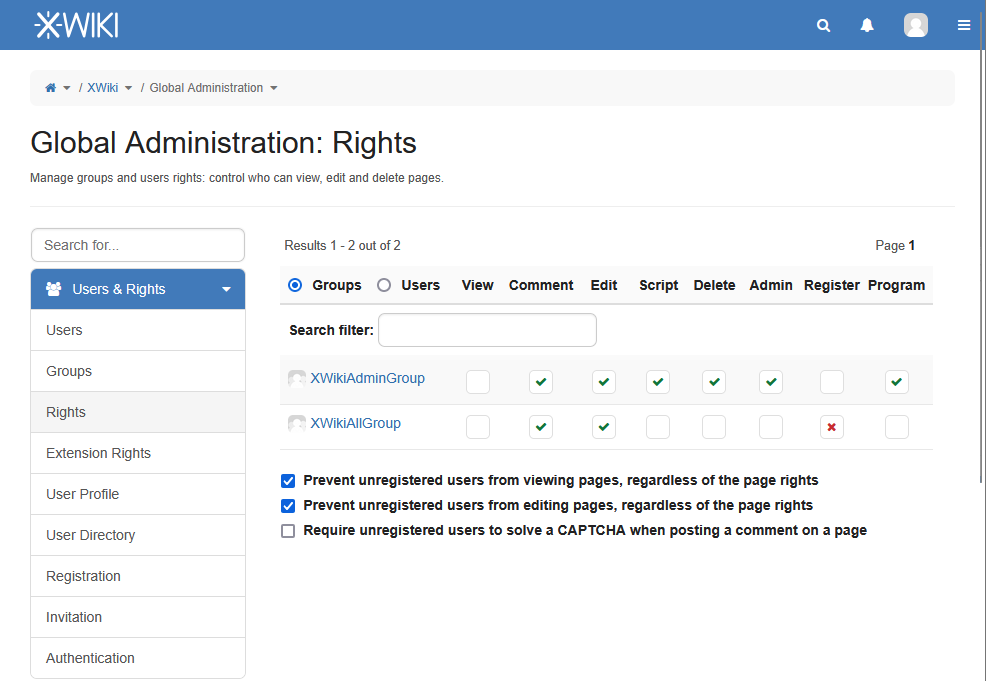Toggle Comment right for XWikiAllGroup
This screenshot has height=681, width=986.
tap(541, 427)
